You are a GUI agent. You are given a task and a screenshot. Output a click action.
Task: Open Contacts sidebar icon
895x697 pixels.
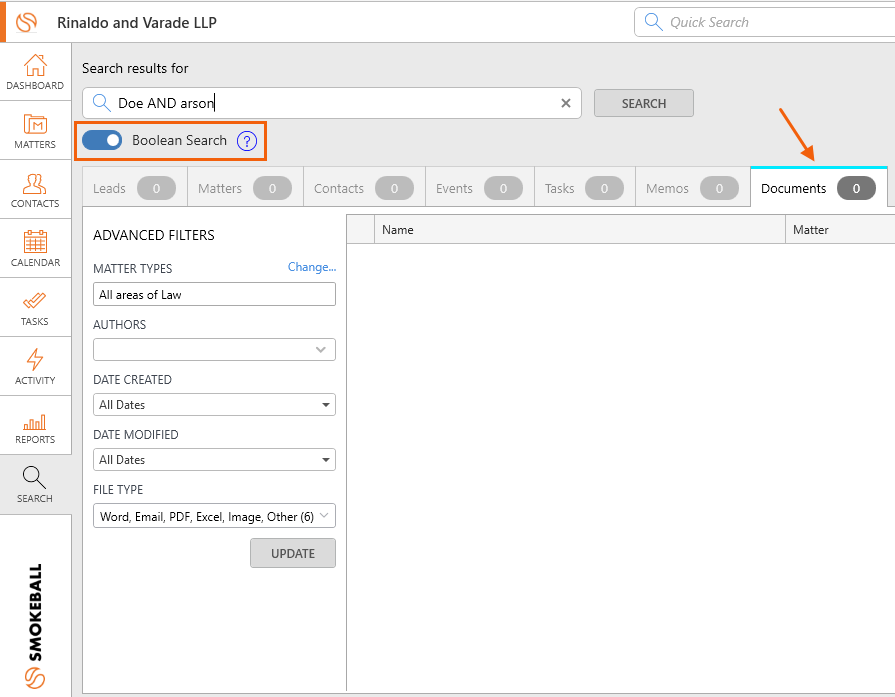35,190
